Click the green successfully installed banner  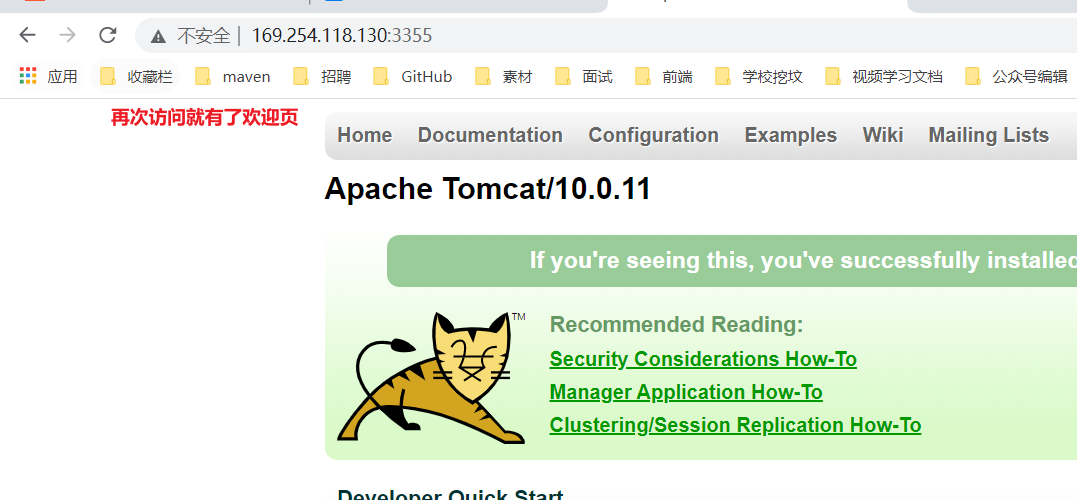(x=732, y=261)
